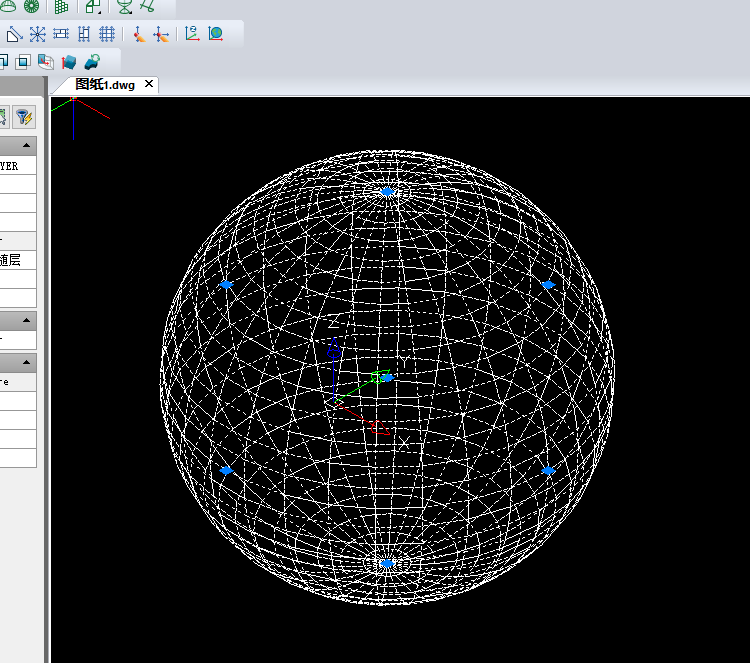Viewport: 750px width, 663px height.
Task: Click the quick select funnel icon
Action: point(24,117)
